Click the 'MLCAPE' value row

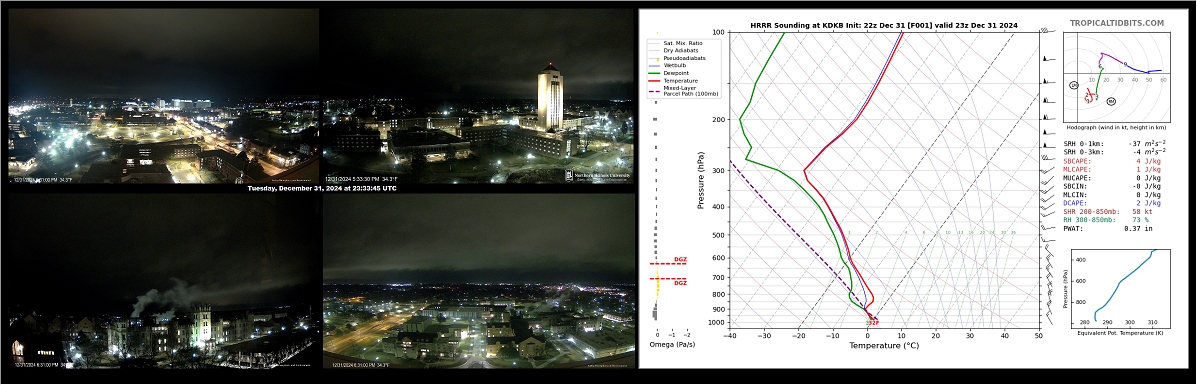pos(1112,169)
